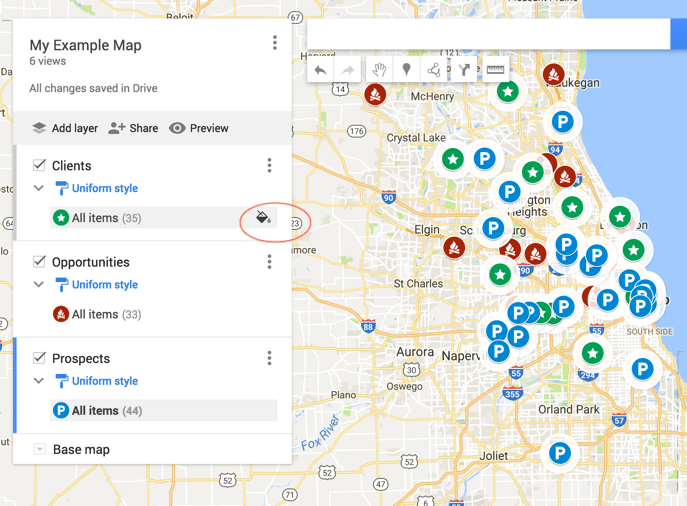
Task: Select the Measure distances ruler tool
Action: 496,69
